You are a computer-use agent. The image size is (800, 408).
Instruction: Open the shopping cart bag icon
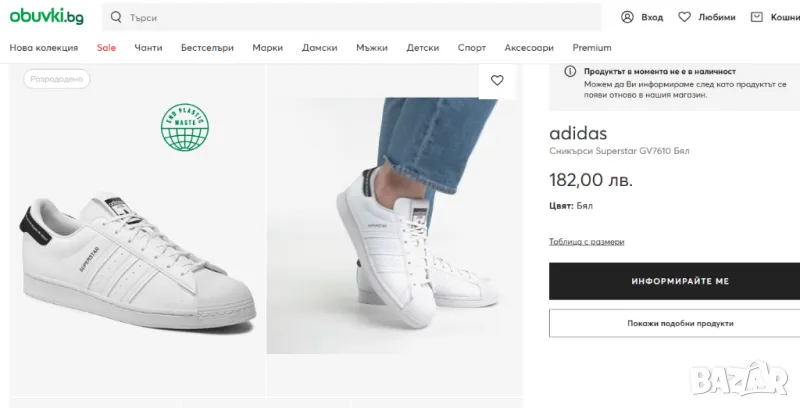[757, 17]
